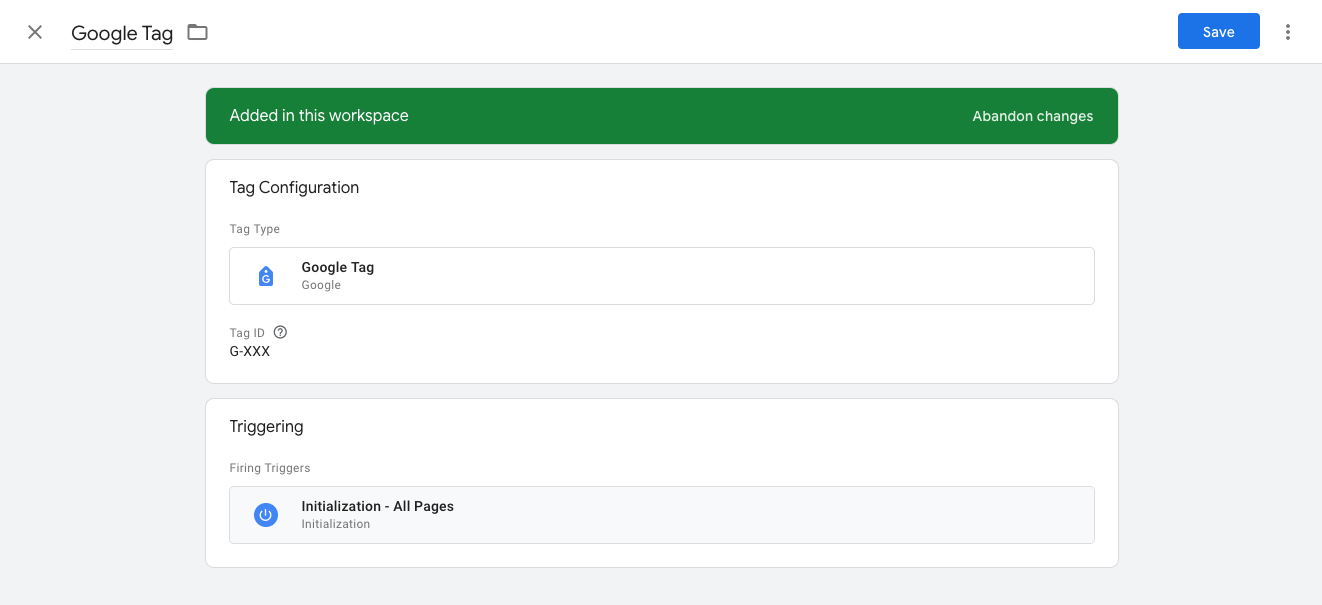Click the trigger type icon in Firing Triggers
Viewport: 1322px width, 605px height.
[x=265, y=514]
